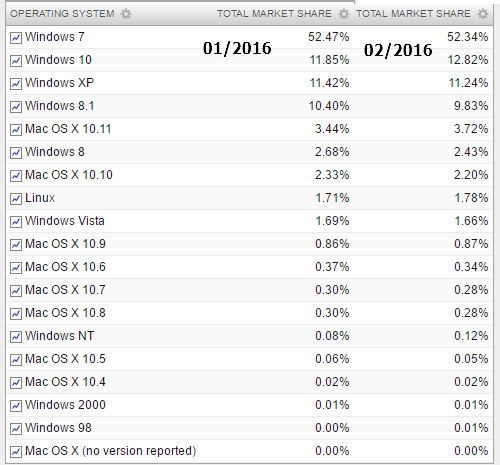Open the trend chart icon for Windows 10
This screenshot has width=500, height=465.
[x=16, y=61]
